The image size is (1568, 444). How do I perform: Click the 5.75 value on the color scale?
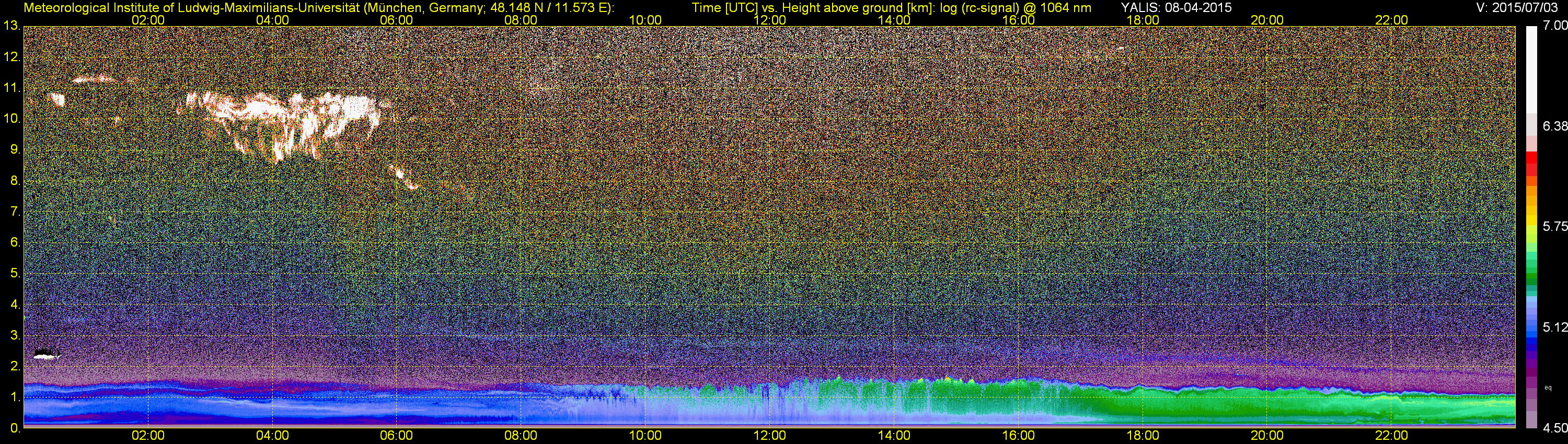tap(1554, 226)
